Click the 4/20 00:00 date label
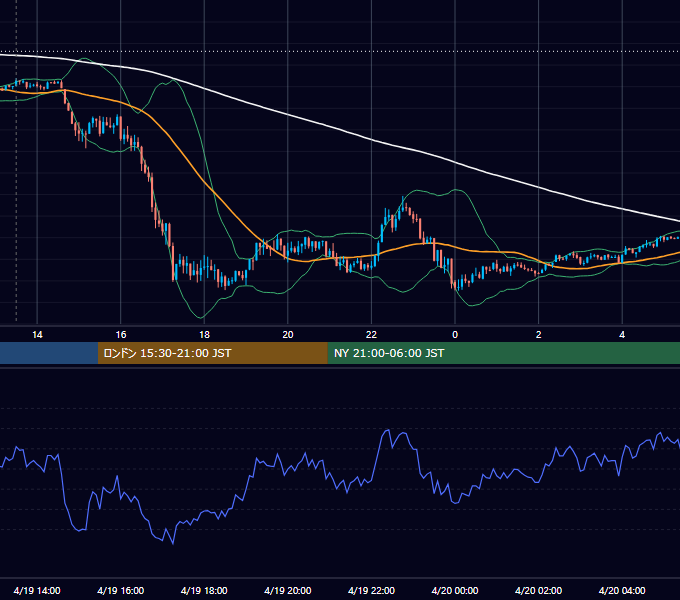 tap(455, 590)
